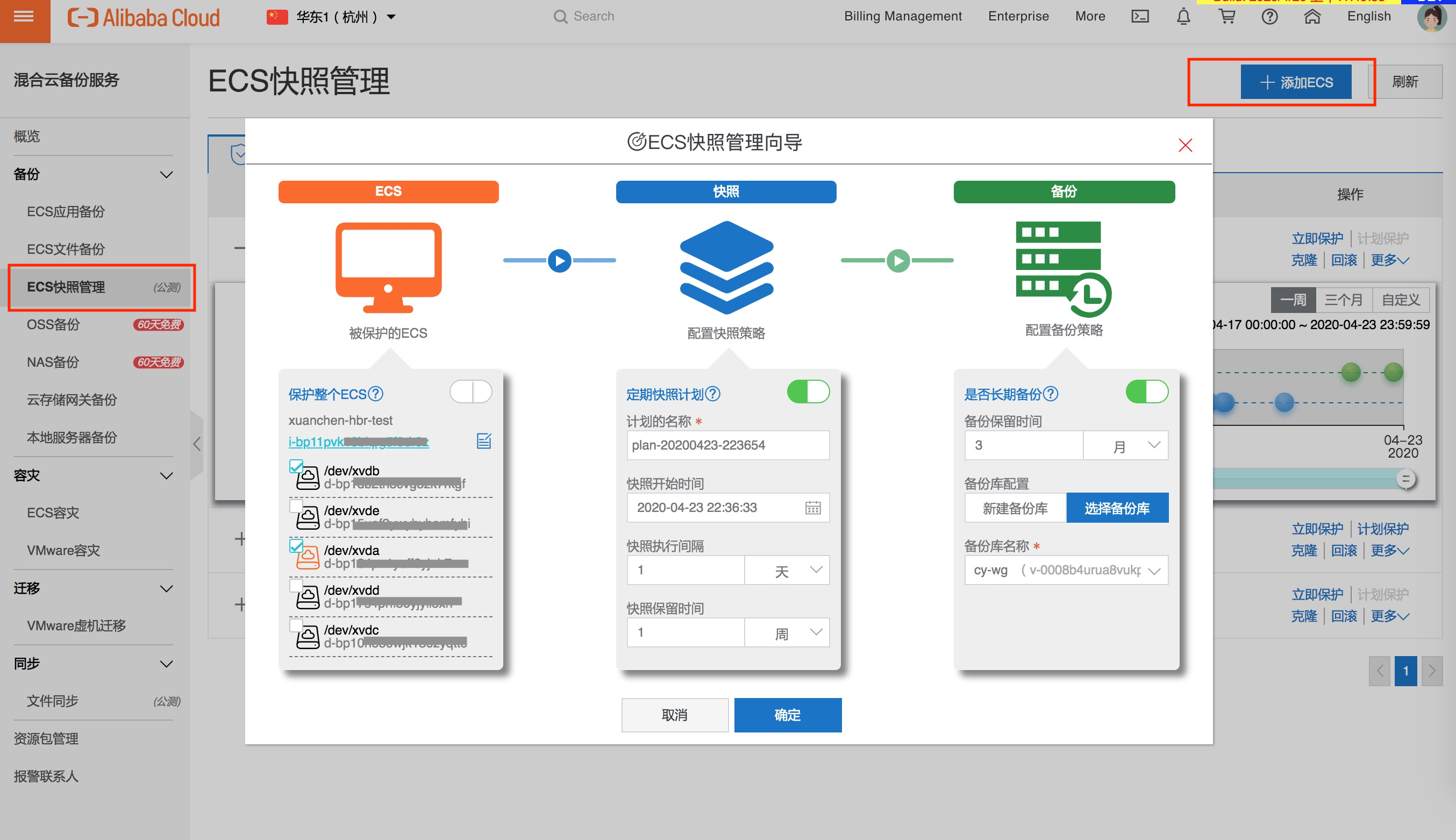1456x840 pixels.
Task: Open the help question-mark icon
Action: (1270, 17)
